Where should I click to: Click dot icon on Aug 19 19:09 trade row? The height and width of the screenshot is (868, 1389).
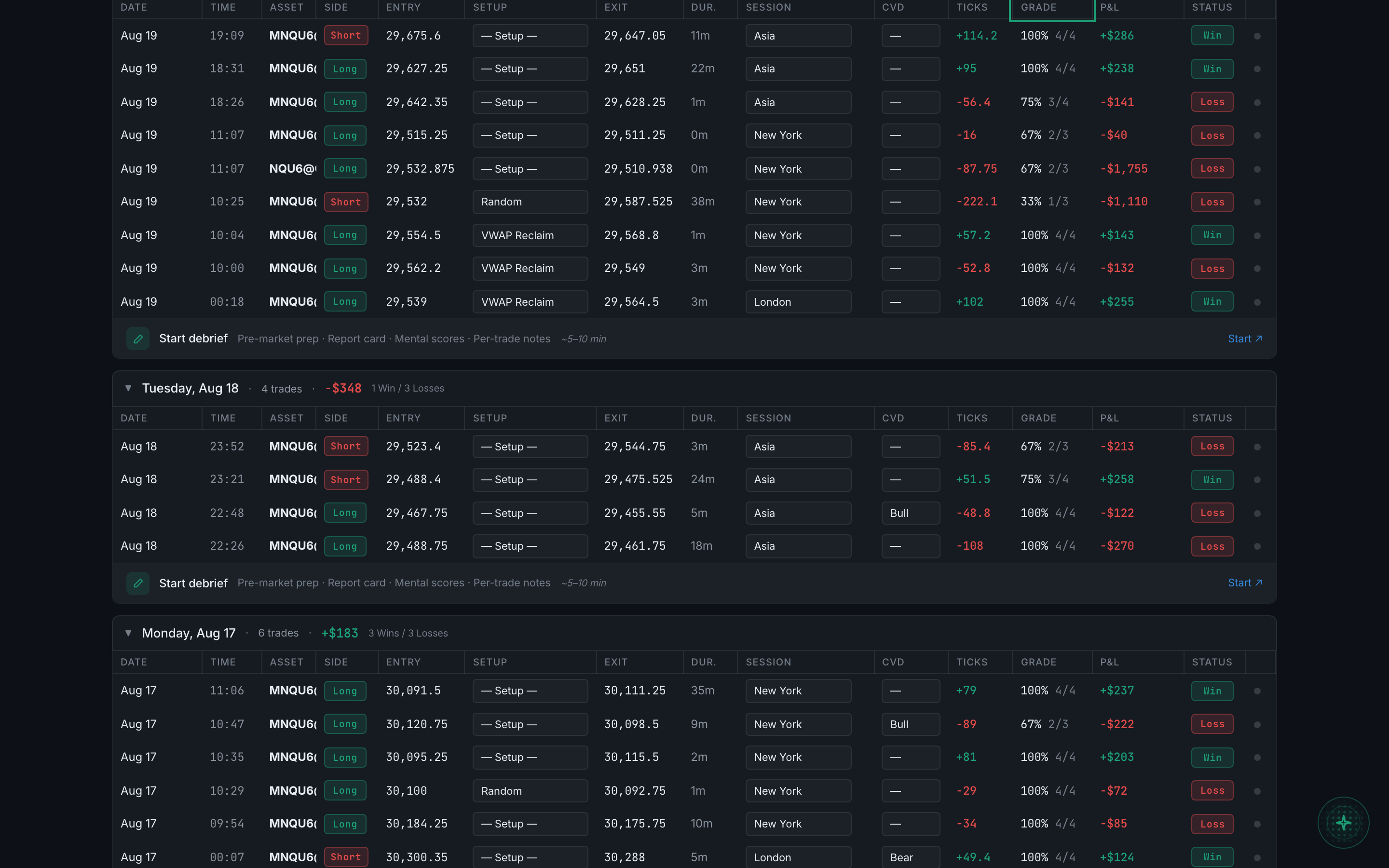tap(1257, 36)
